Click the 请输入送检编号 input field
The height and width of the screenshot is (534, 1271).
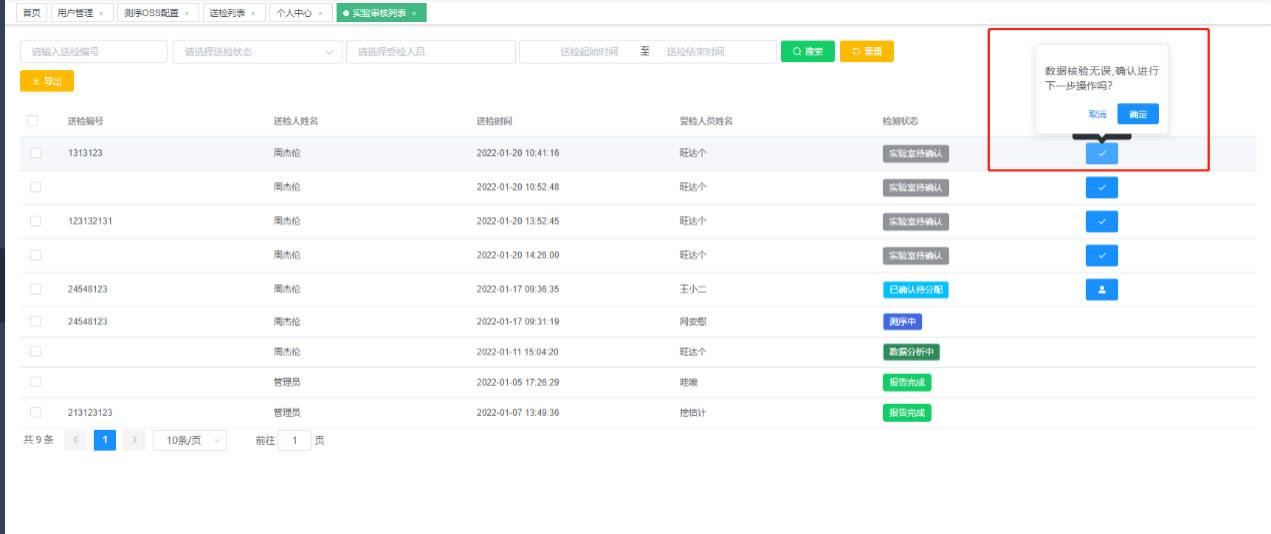pyautogui.click(x=94, y=52)
